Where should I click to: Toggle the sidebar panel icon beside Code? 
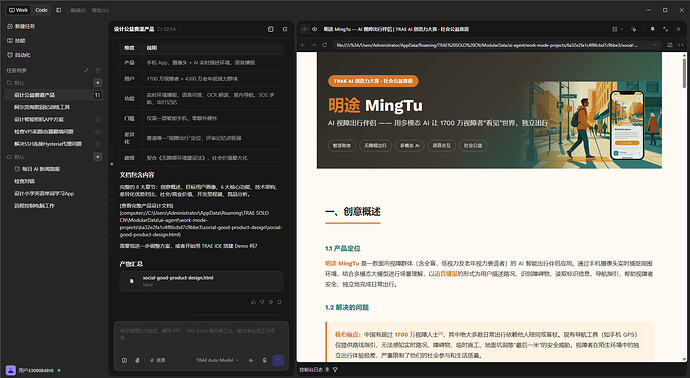pos(59,10)
